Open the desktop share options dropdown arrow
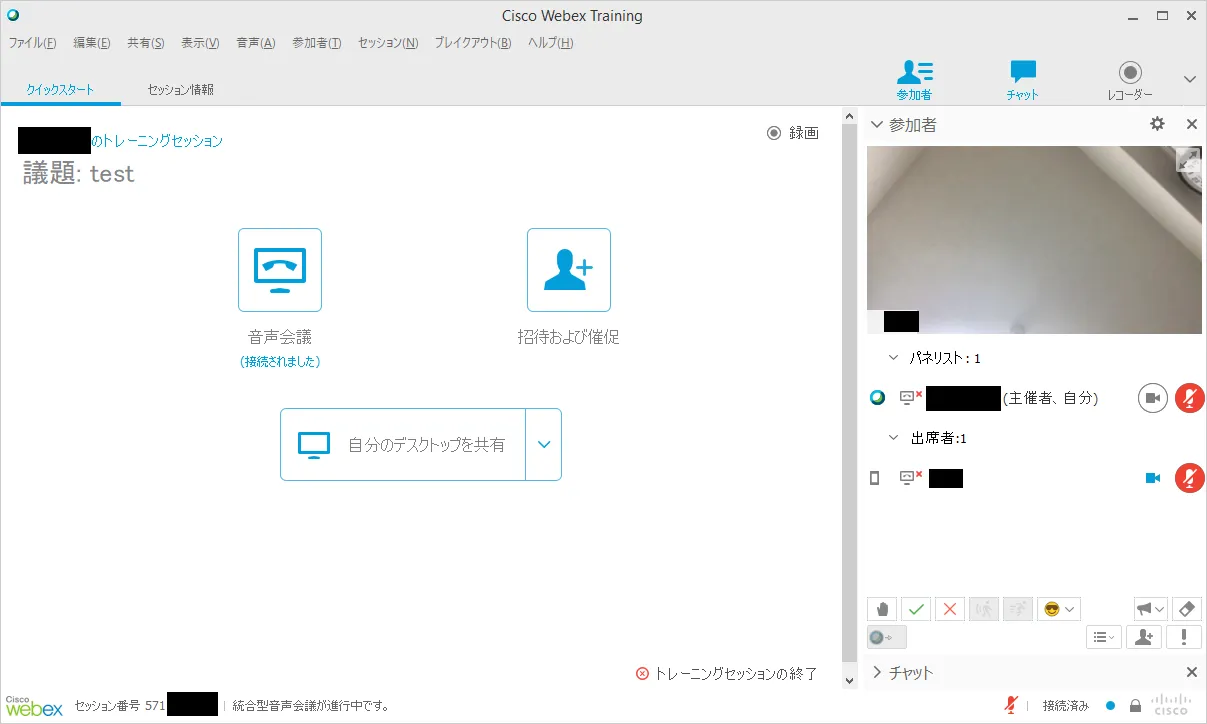This screenshot has width=1207, height=724. 544,445
